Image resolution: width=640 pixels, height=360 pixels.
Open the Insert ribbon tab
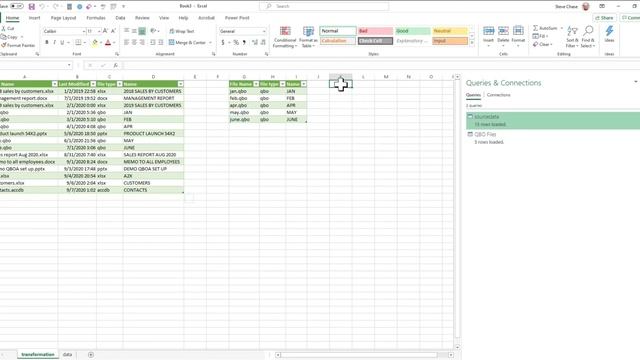34,18
